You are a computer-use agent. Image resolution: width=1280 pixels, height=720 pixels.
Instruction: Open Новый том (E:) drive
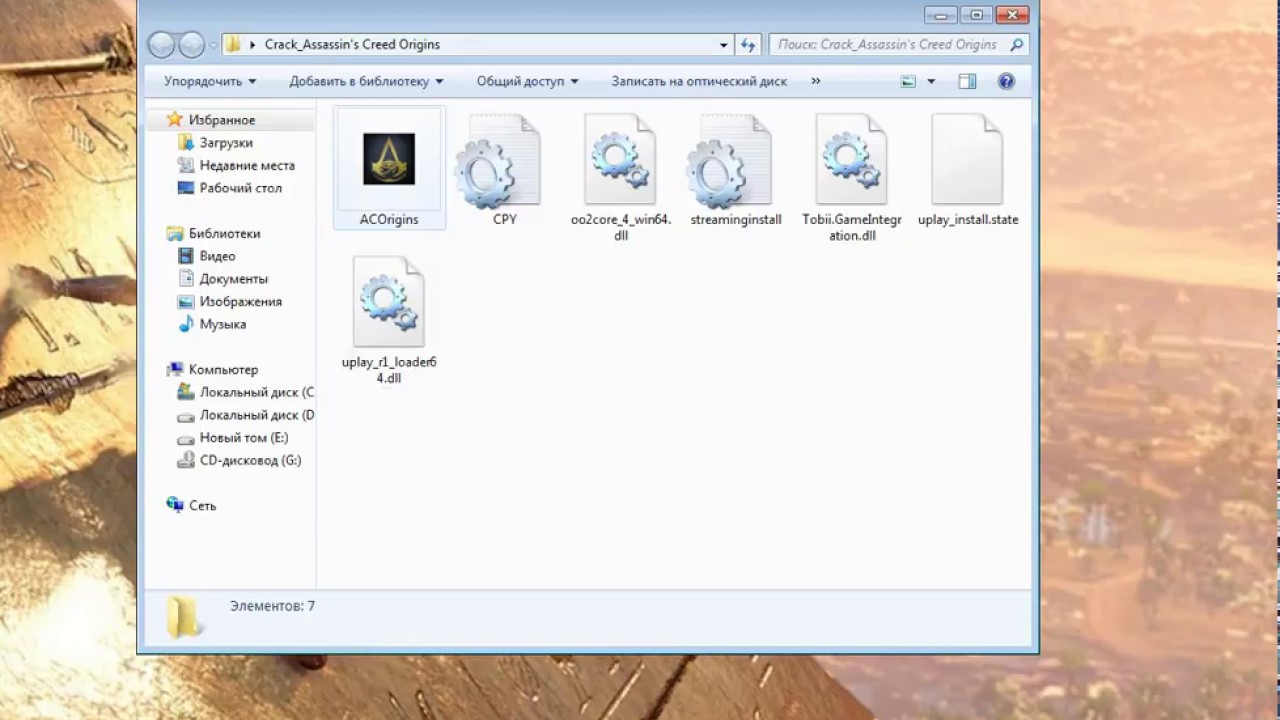(x=244, y=438)
